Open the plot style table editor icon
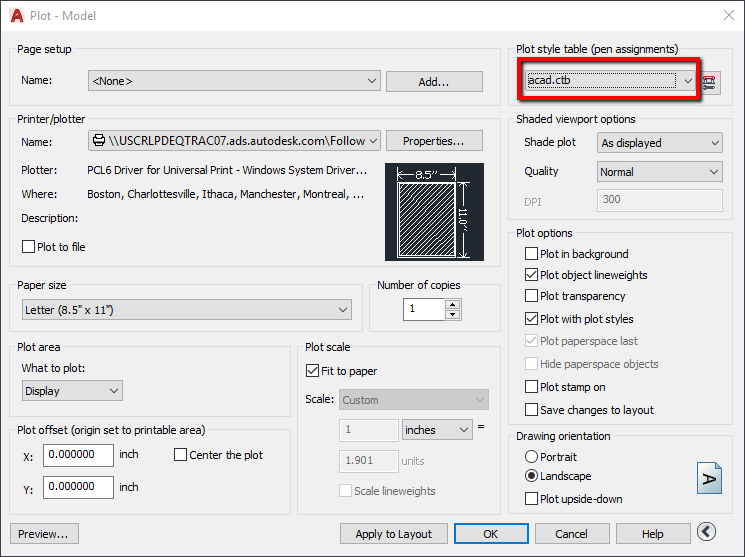This screenshot has width=745, height=557. click(709, 82)
